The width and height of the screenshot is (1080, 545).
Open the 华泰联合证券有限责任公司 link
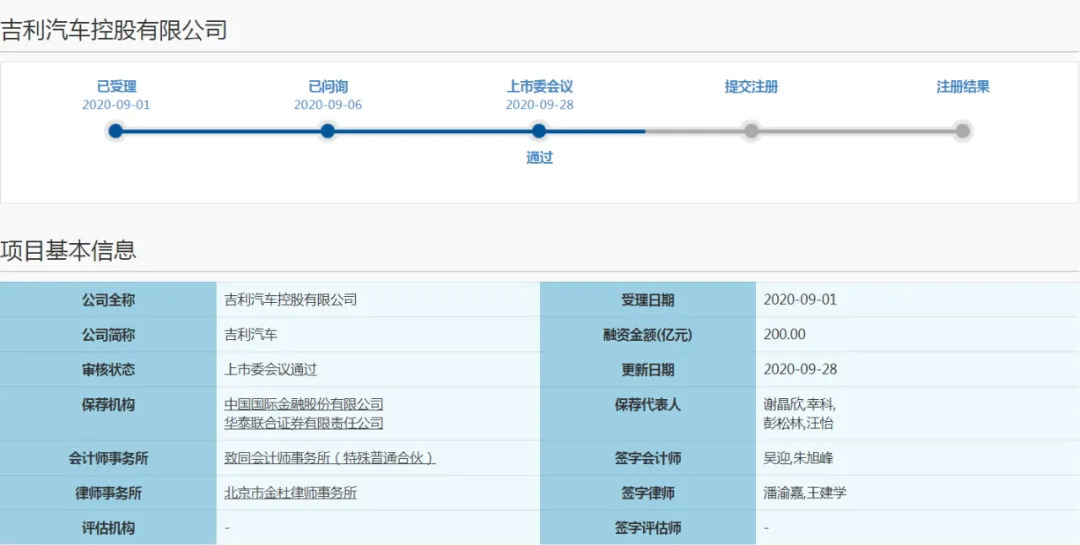coord(304,423)
